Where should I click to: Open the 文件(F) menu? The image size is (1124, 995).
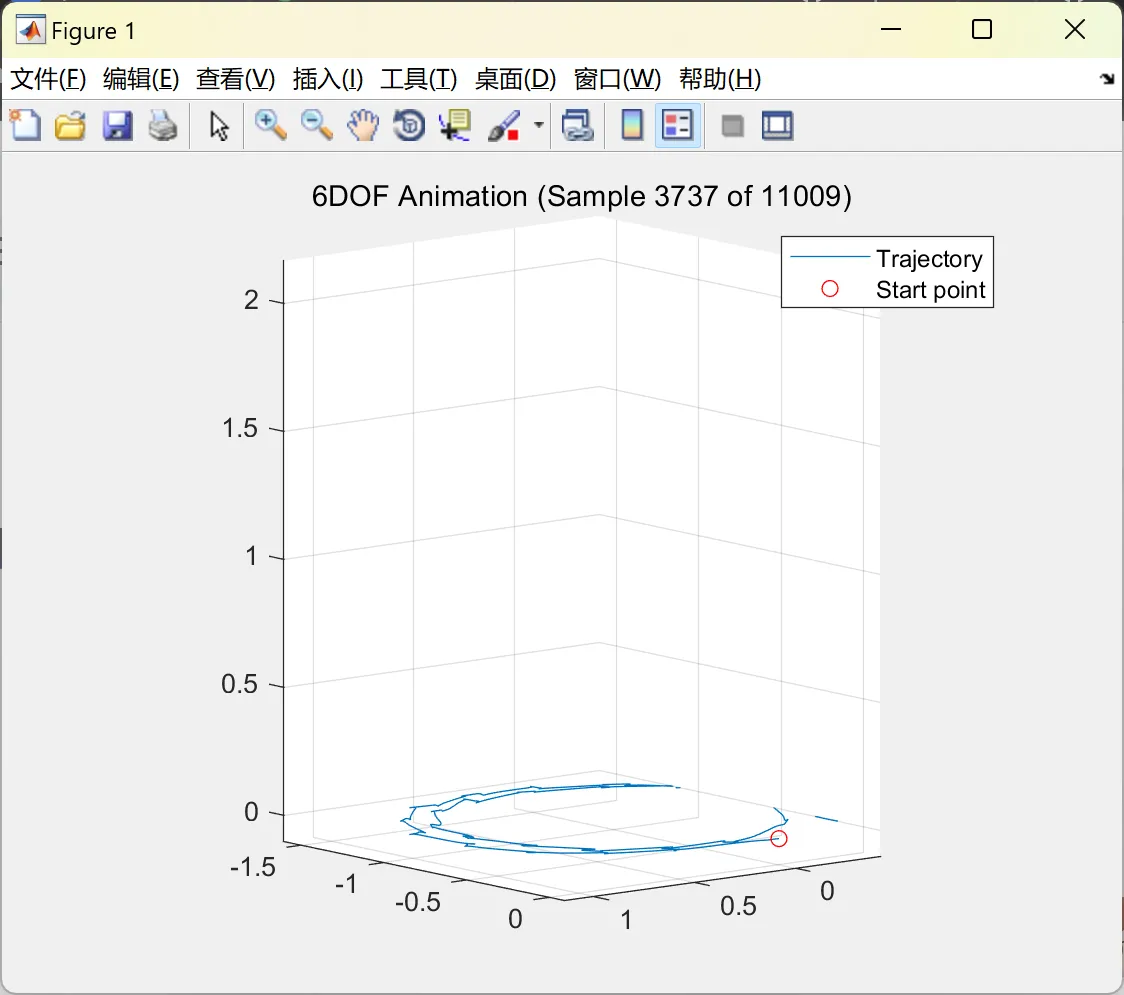point(48,79)
